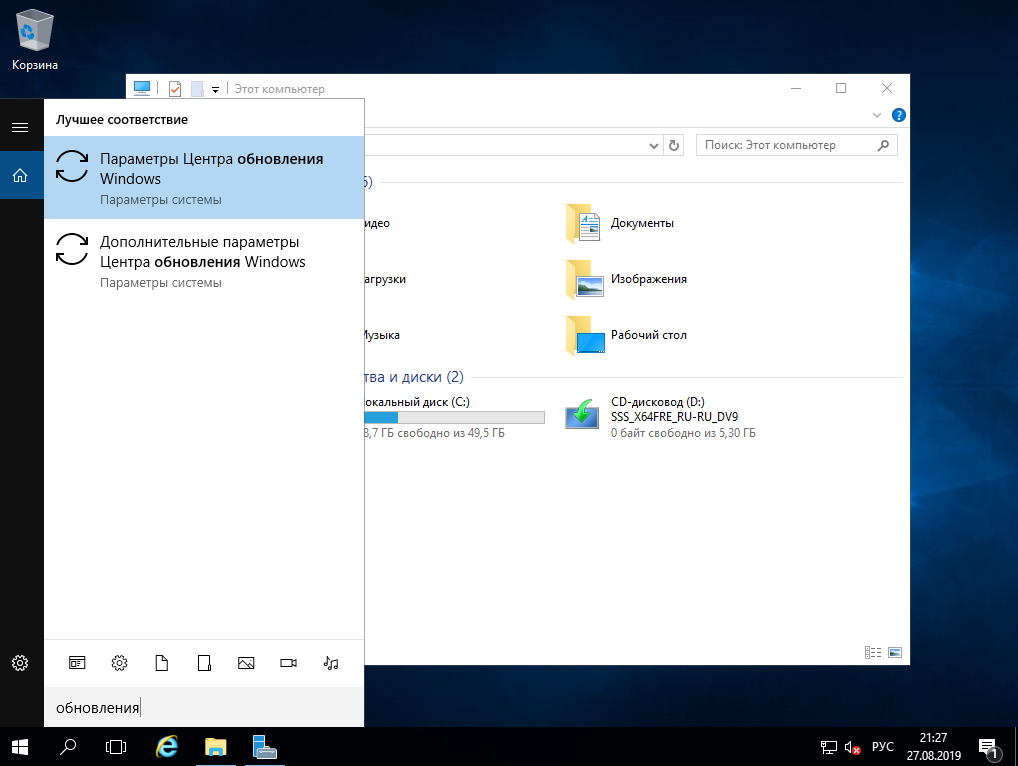Image resolution: width=1018 pixels, height=766 pixels.
Task: Filter search results by Music
Action: 332,662
